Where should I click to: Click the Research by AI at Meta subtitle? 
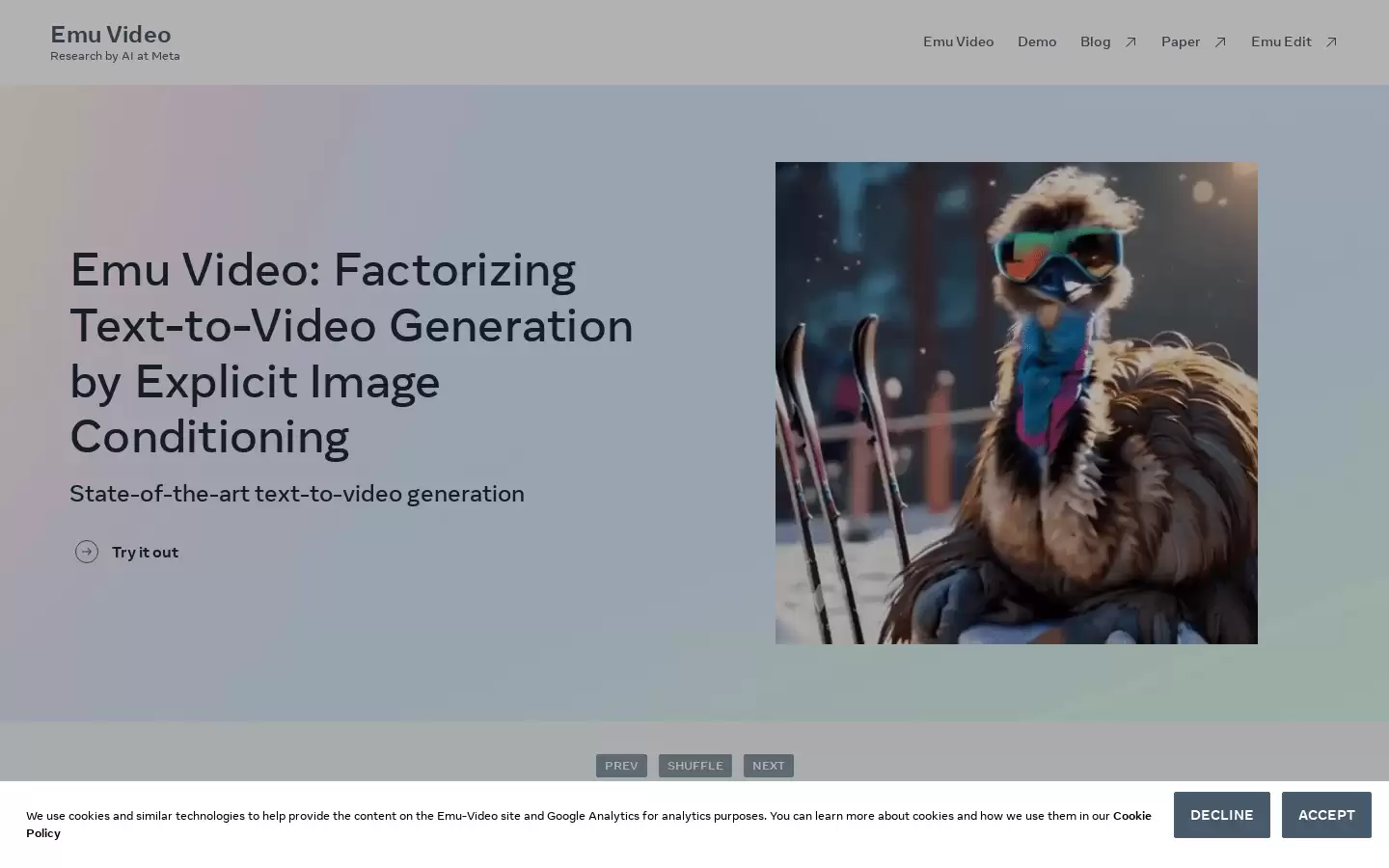click(115, 56)
